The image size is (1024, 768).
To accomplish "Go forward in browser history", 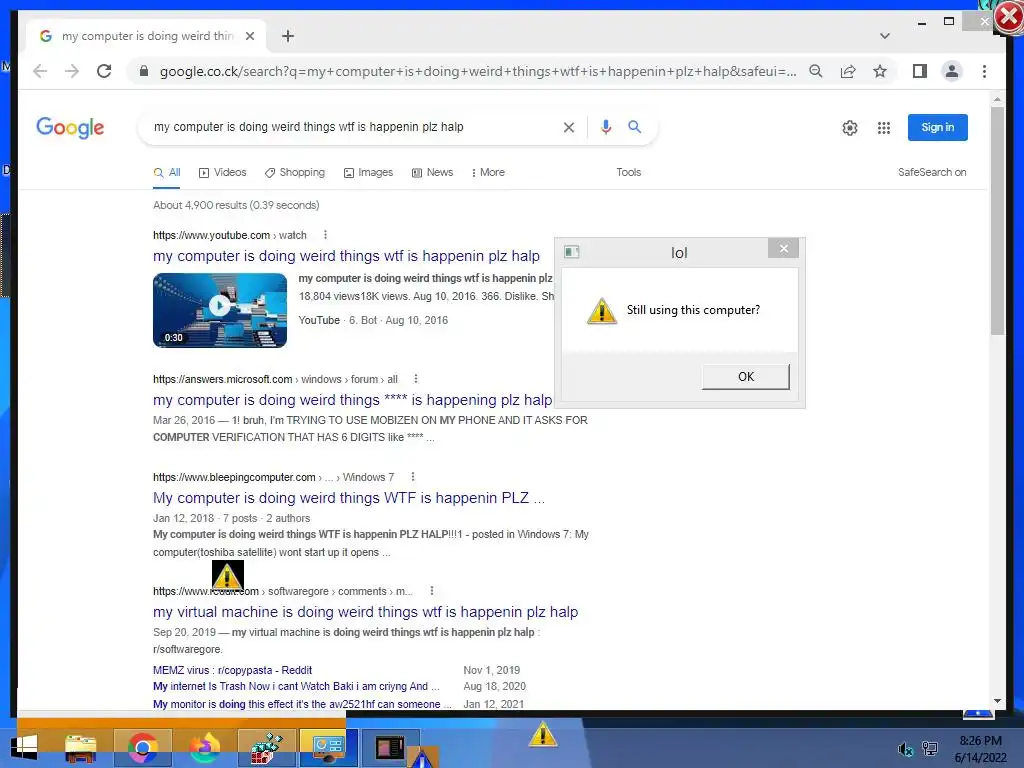I will (x=72, y=71).
